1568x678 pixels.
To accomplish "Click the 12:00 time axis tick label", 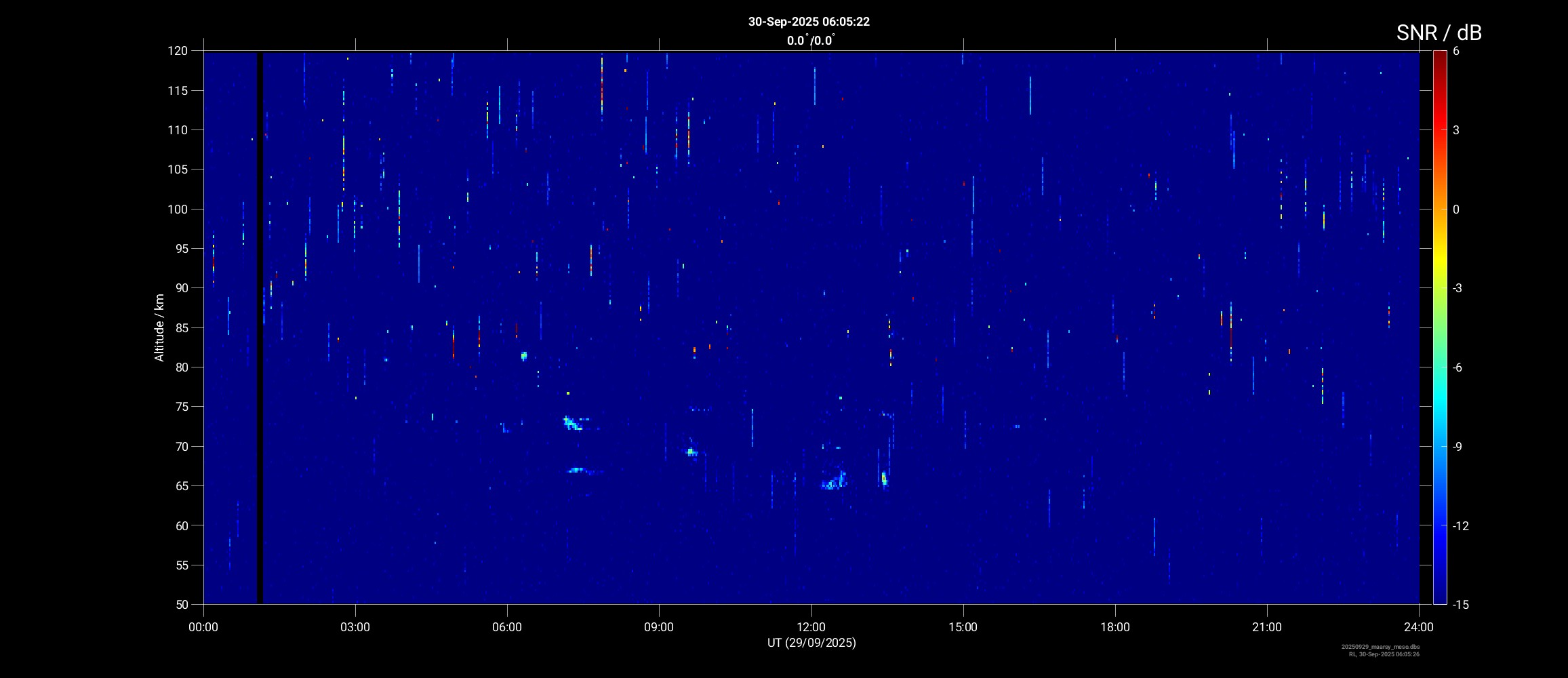I will click(x=811, y=627).
